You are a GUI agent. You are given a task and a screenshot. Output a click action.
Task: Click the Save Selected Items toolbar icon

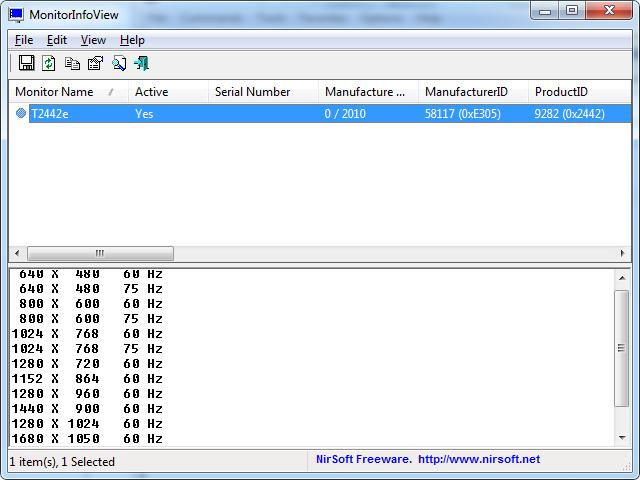pos(27,63)
